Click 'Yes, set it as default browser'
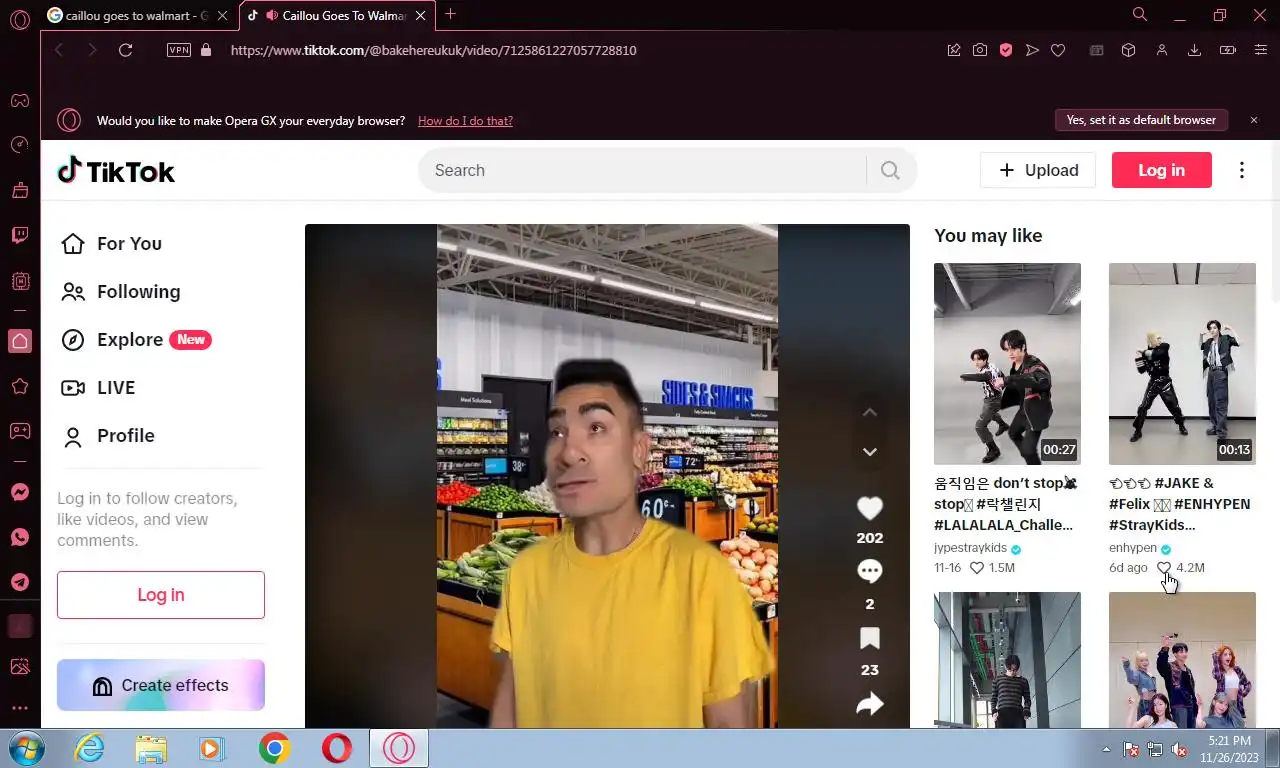This screenshot has height=768, width=1280. pyautogui.click(x=1141, y=120)
